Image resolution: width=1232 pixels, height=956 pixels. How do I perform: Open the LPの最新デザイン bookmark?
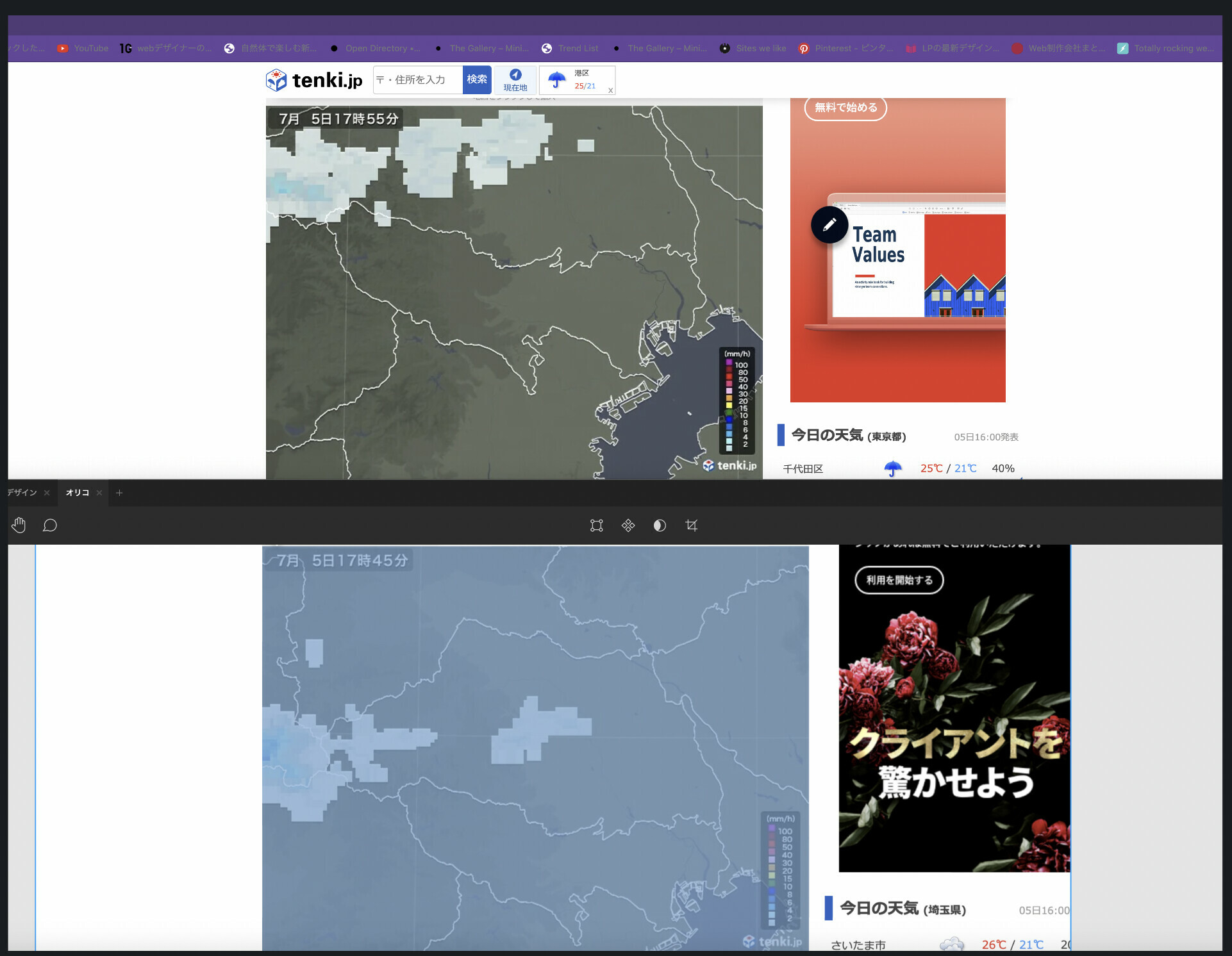(953, 48)
